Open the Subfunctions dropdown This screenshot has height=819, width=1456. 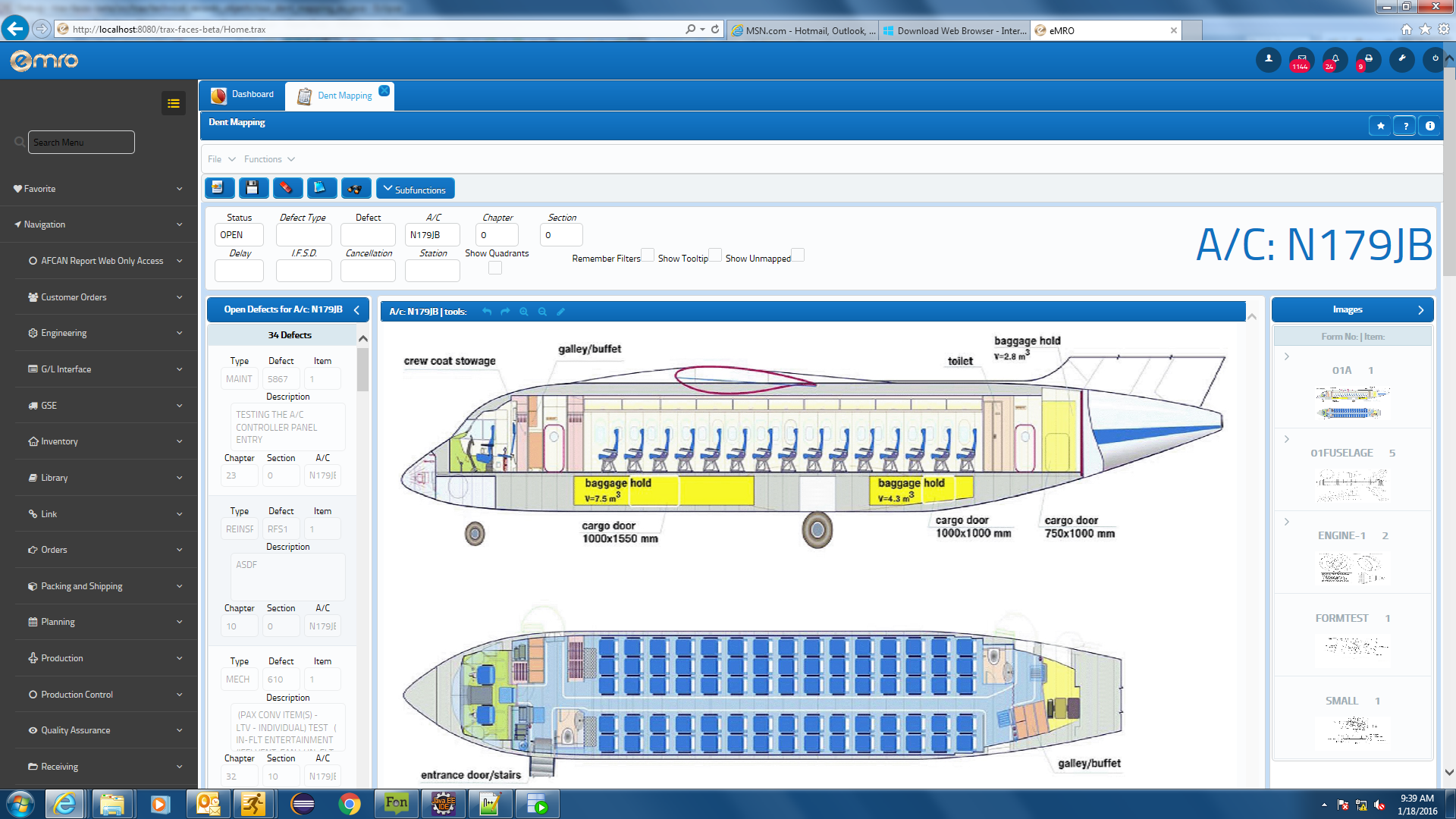pos(415,189)
